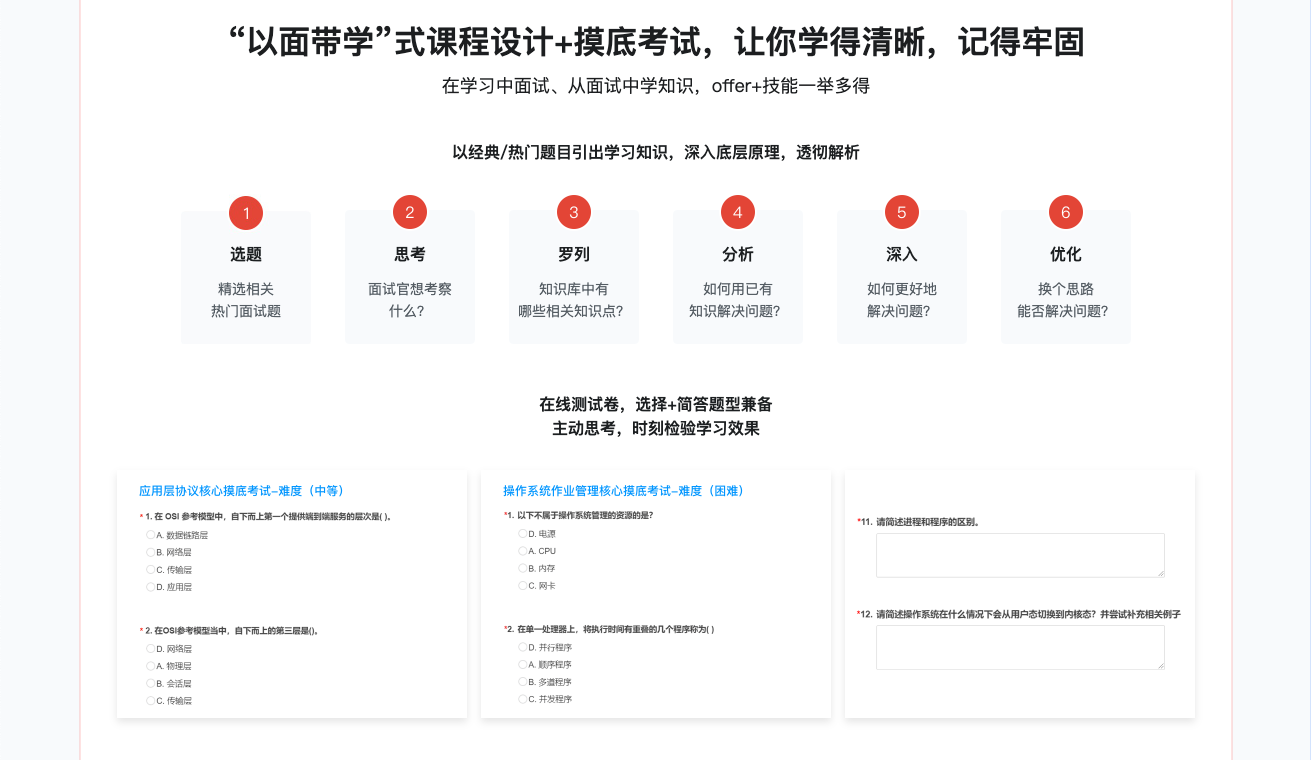Select the number 6 circle above 优化

point(1066,212)
